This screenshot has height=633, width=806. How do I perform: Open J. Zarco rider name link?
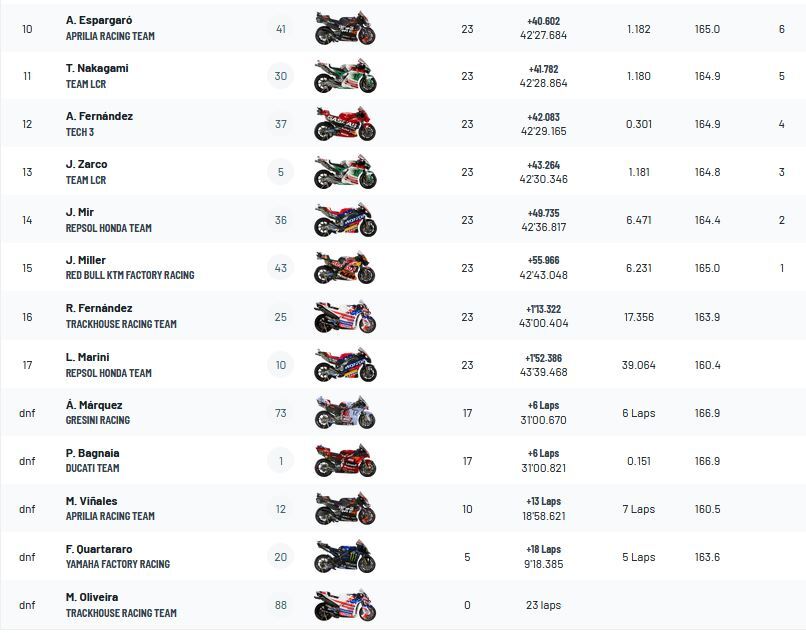87,165
